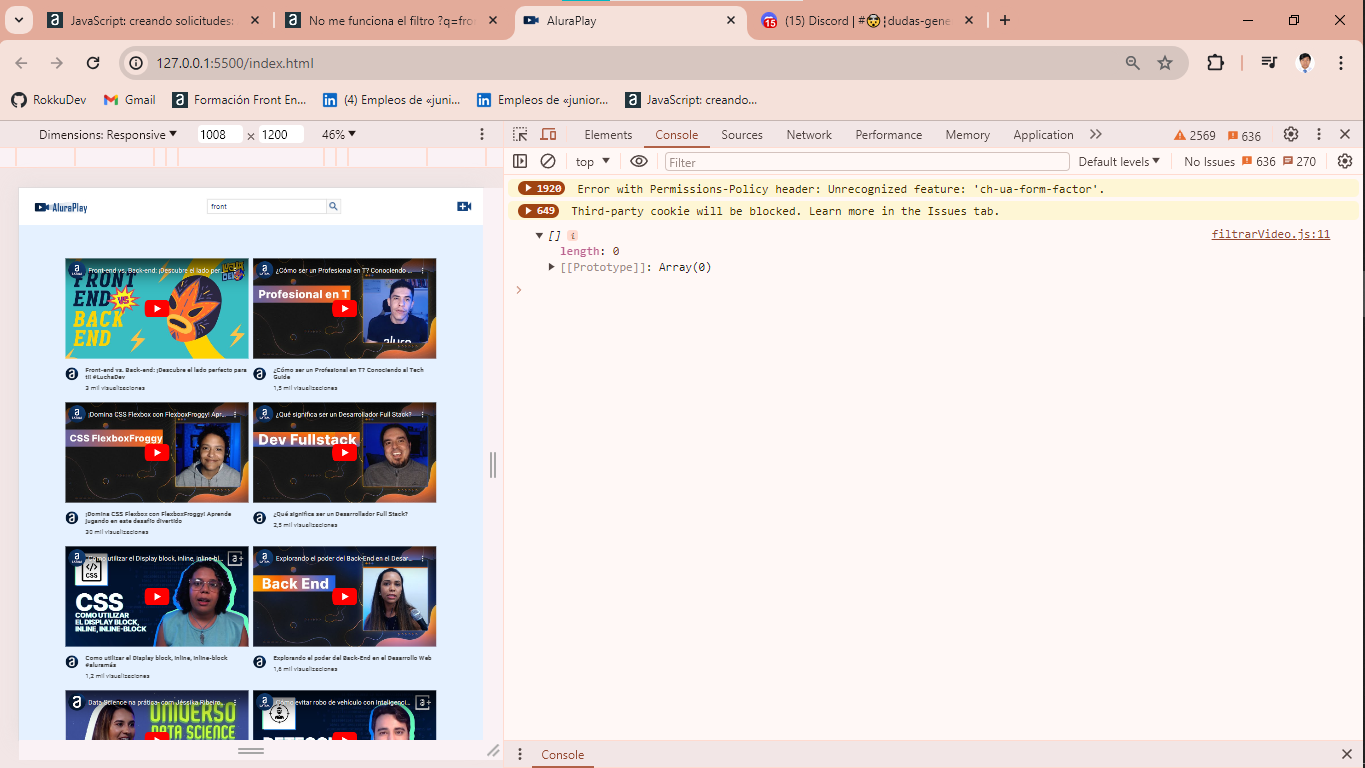View site information icon in address bar
This screenshot has height=768, width=1365.
tap(136, 63)
